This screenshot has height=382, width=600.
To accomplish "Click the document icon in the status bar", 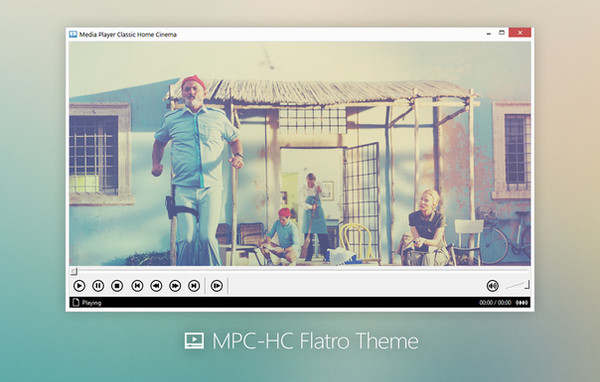I will click(x=75, y=303).
